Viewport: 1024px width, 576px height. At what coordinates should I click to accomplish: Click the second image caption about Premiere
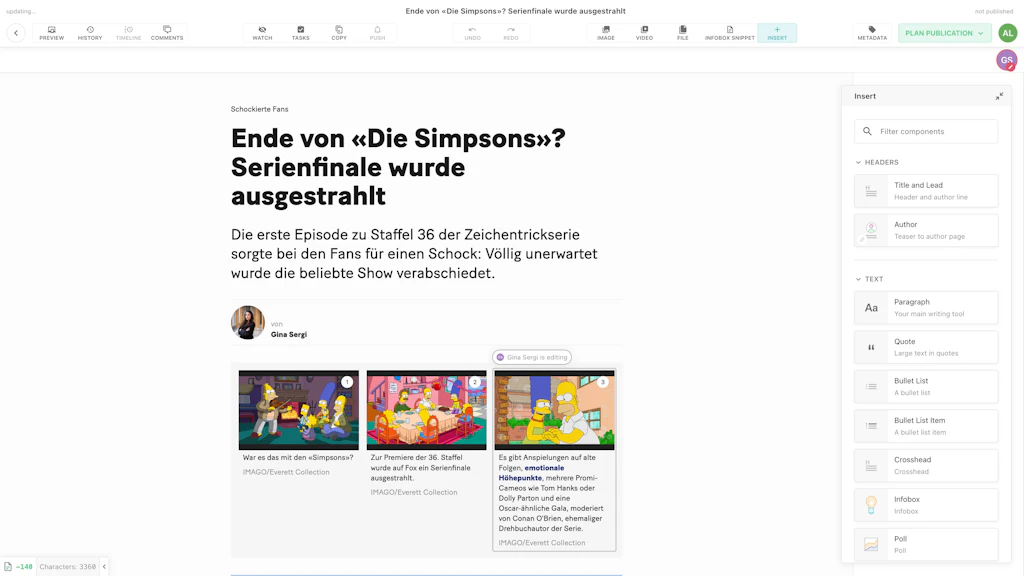coord(421,468)
